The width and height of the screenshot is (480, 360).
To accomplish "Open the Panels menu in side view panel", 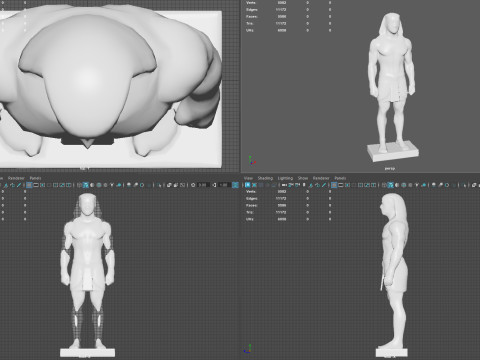I will (x=340, y=178).
